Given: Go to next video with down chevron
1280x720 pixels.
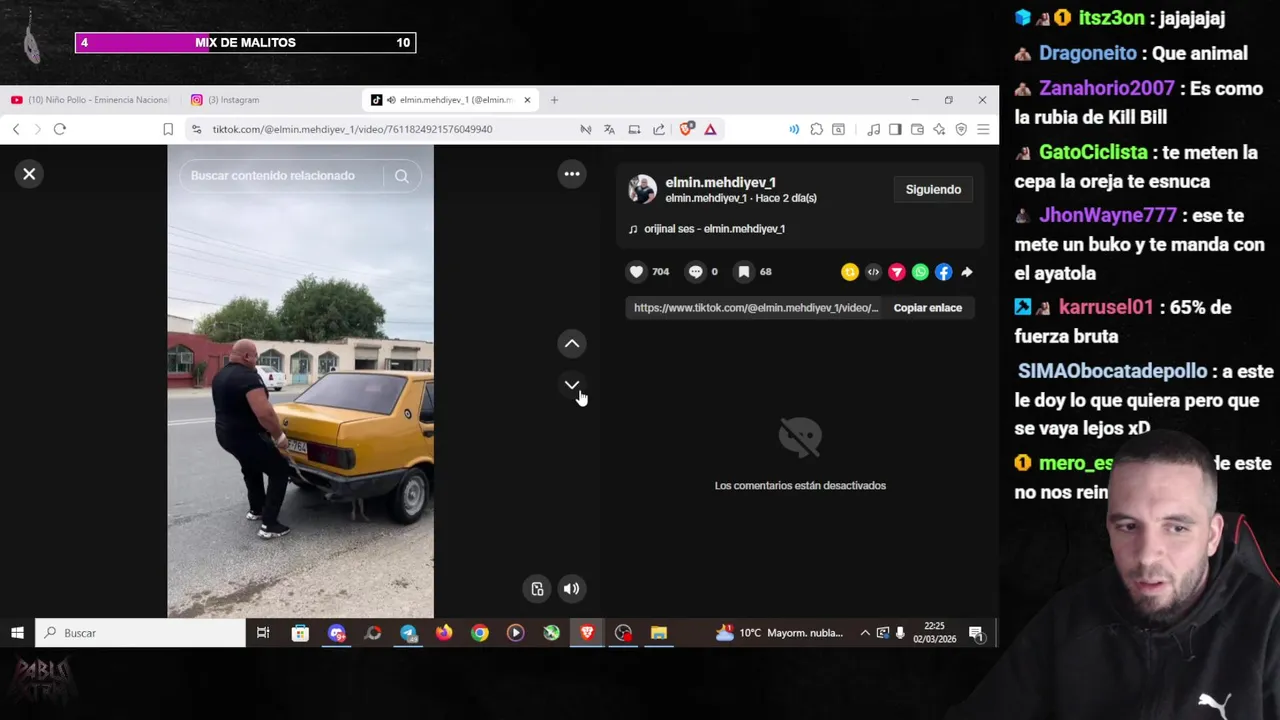Looking at the screenshot, I should 572,385.
